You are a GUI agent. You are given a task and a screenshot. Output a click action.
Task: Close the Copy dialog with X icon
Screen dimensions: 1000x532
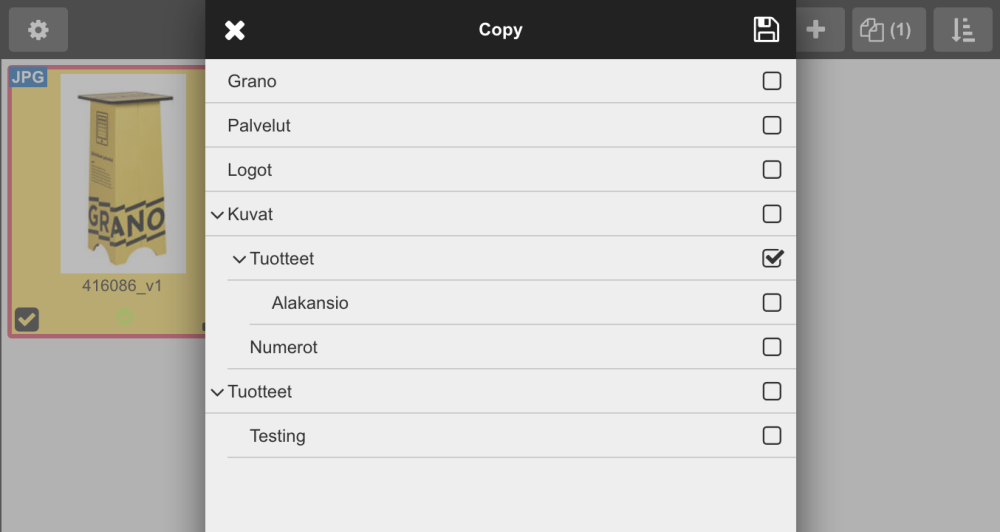(x=235, y=30)
